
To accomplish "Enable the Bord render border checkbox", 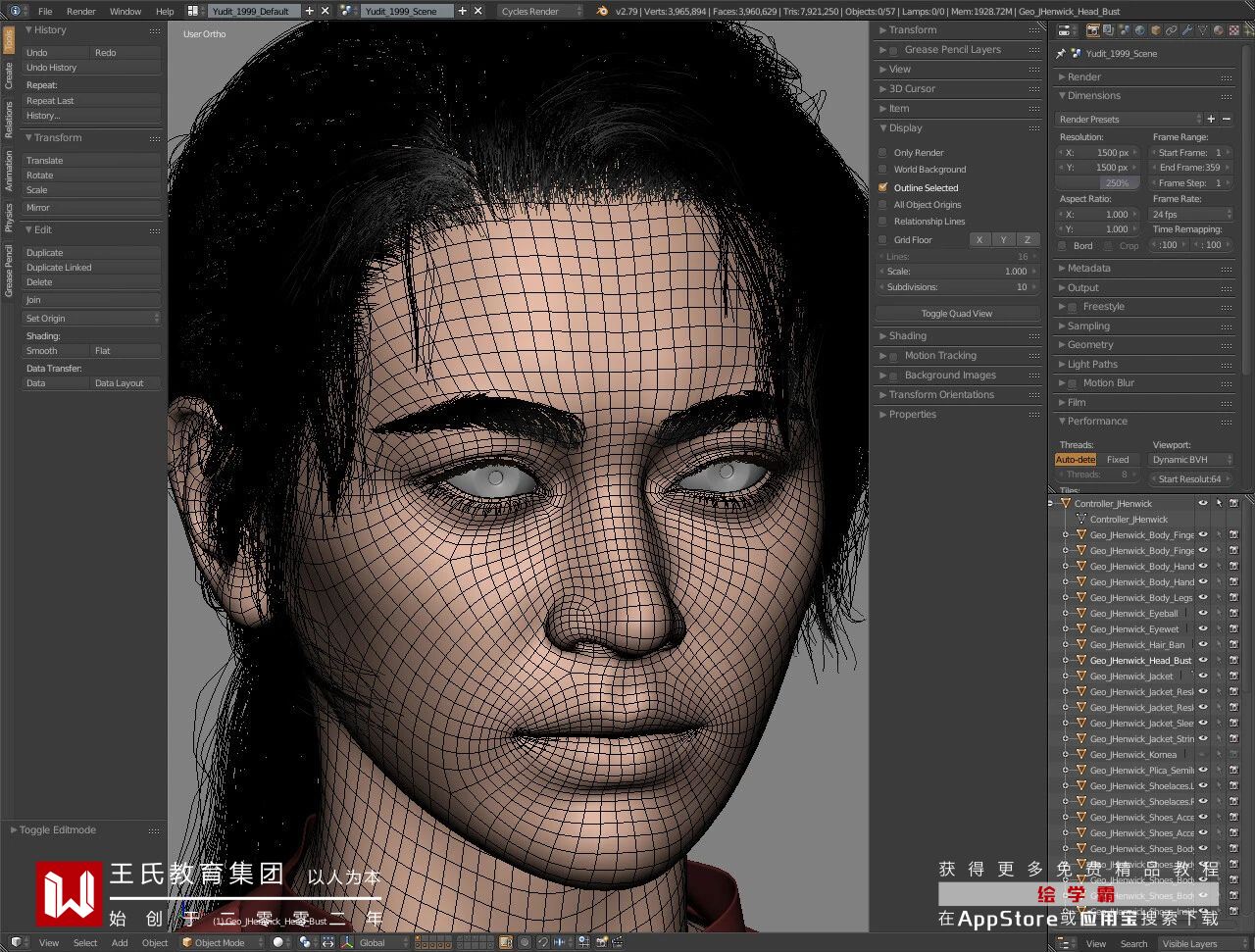I will 1063,246.
